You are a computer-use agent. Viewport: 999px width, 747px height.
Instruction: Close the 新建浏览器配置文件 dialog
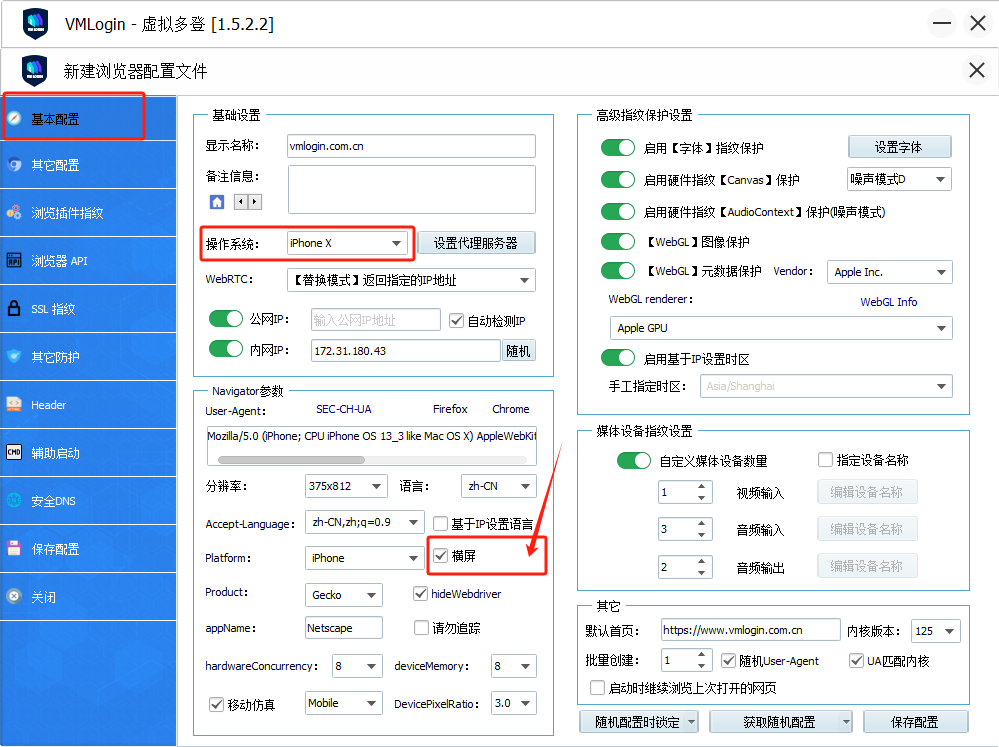pos(977,70)
